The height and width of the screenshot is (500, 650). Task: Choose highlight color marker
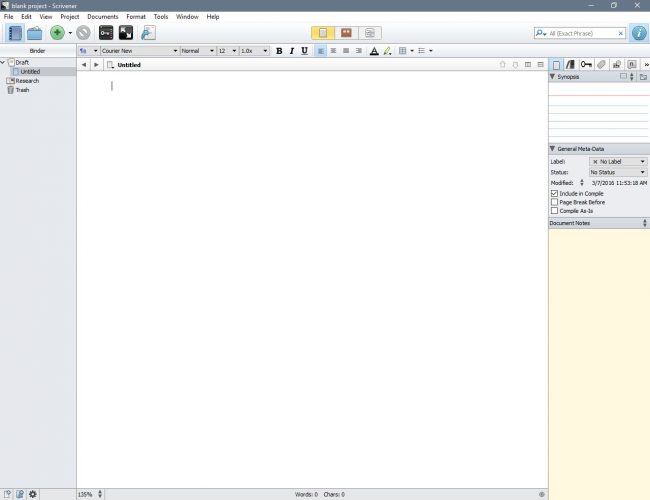[387, 51]
